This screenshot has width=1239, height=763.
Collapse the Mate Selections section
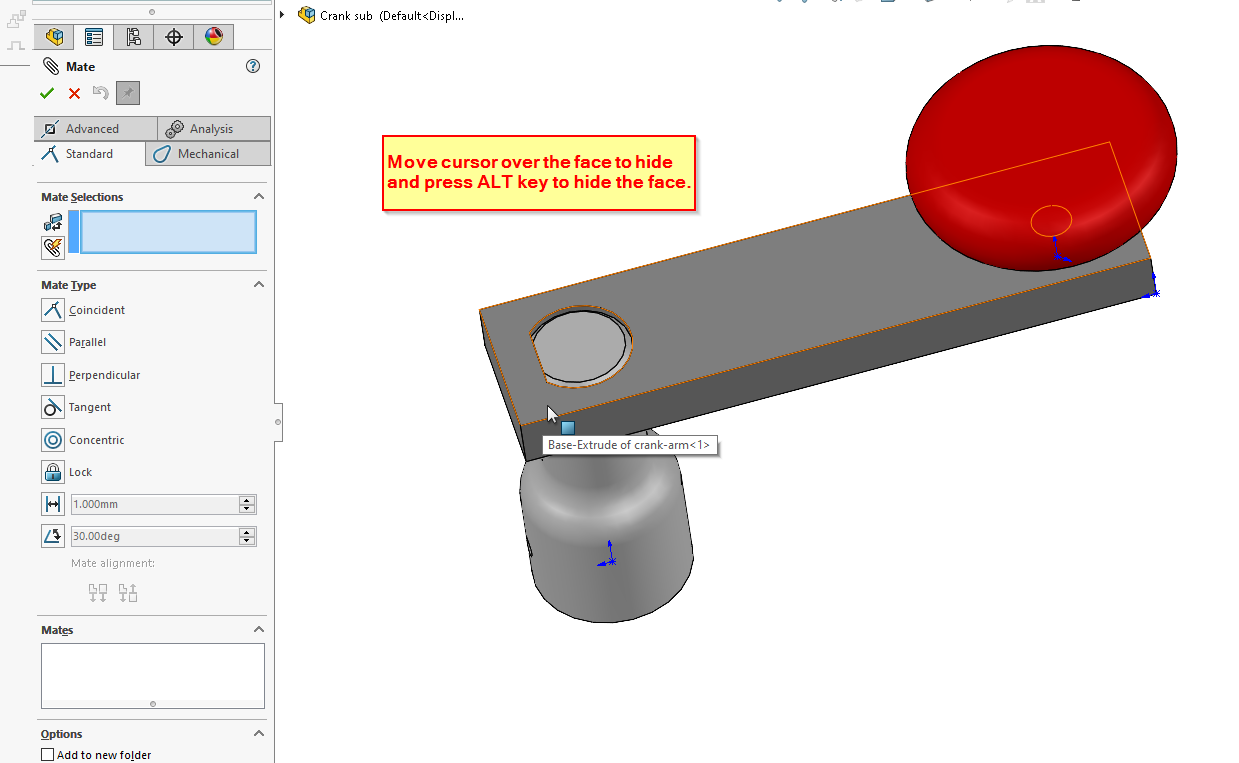click(259, 197)
